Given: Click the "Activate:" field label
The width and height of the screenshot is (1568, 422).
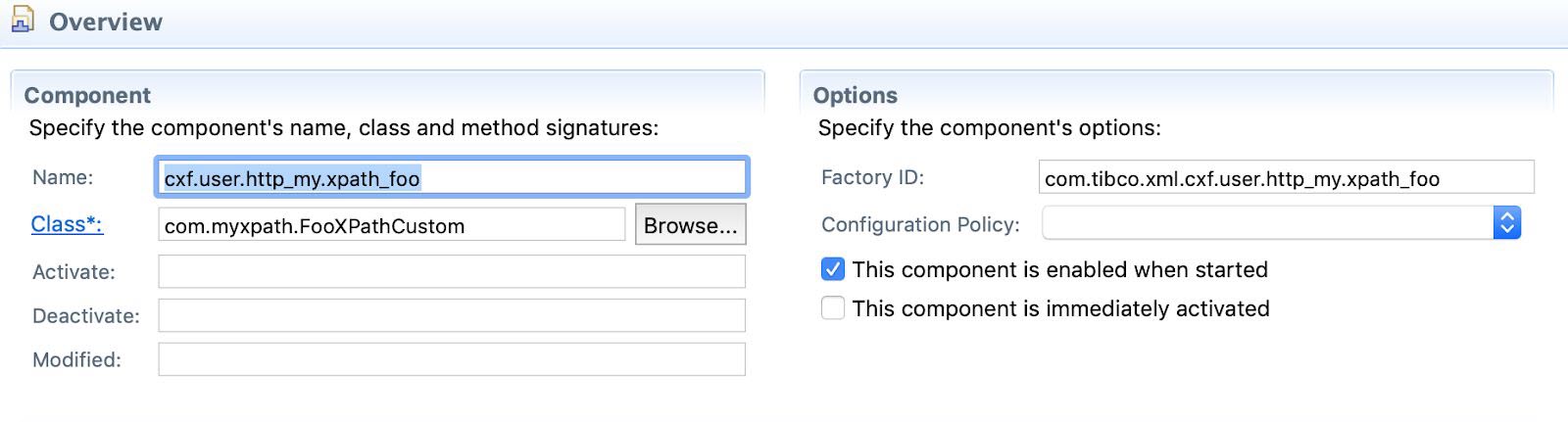Looking at the screenshot, I should click(73, 272).
